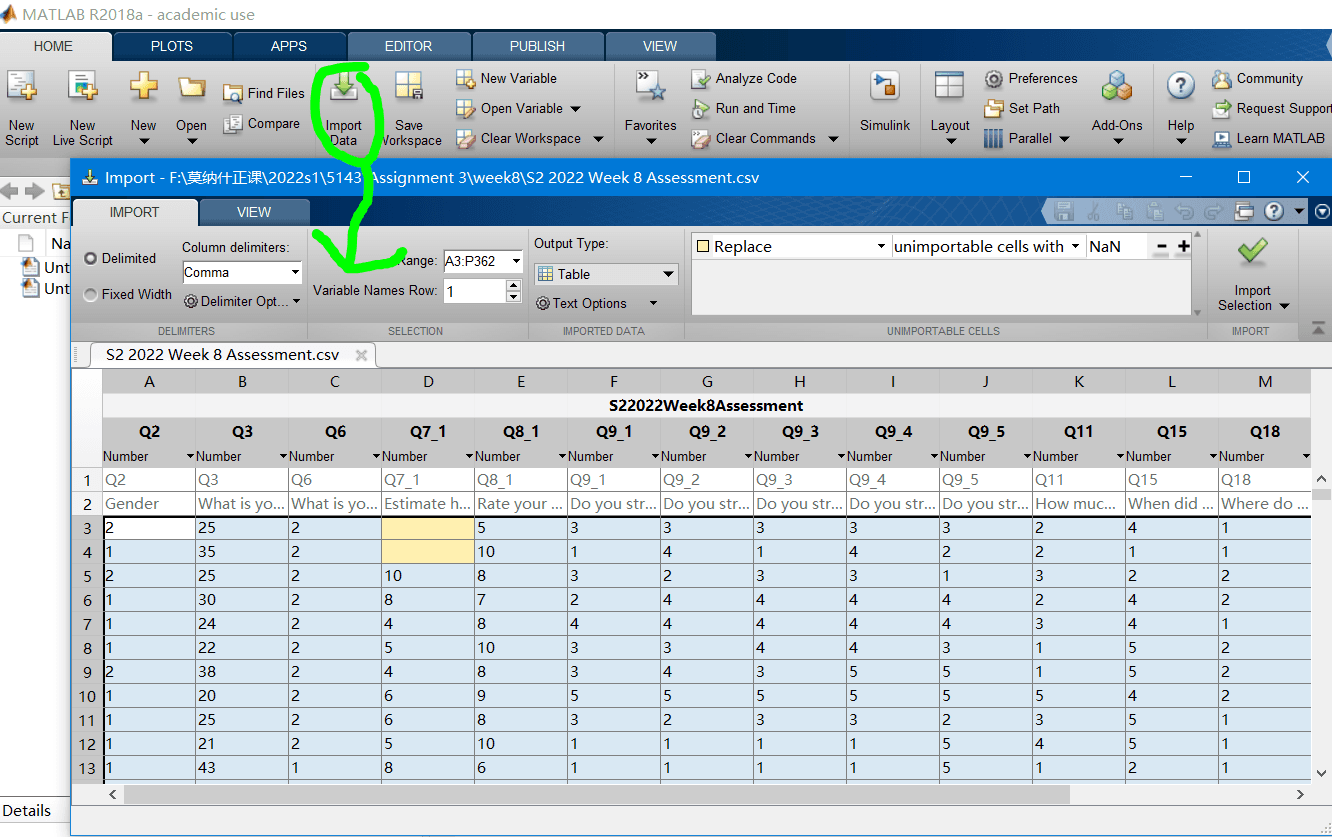Switch to the APPS ribbon tab
The image size is (1332, 837).
tap(289, 46)
